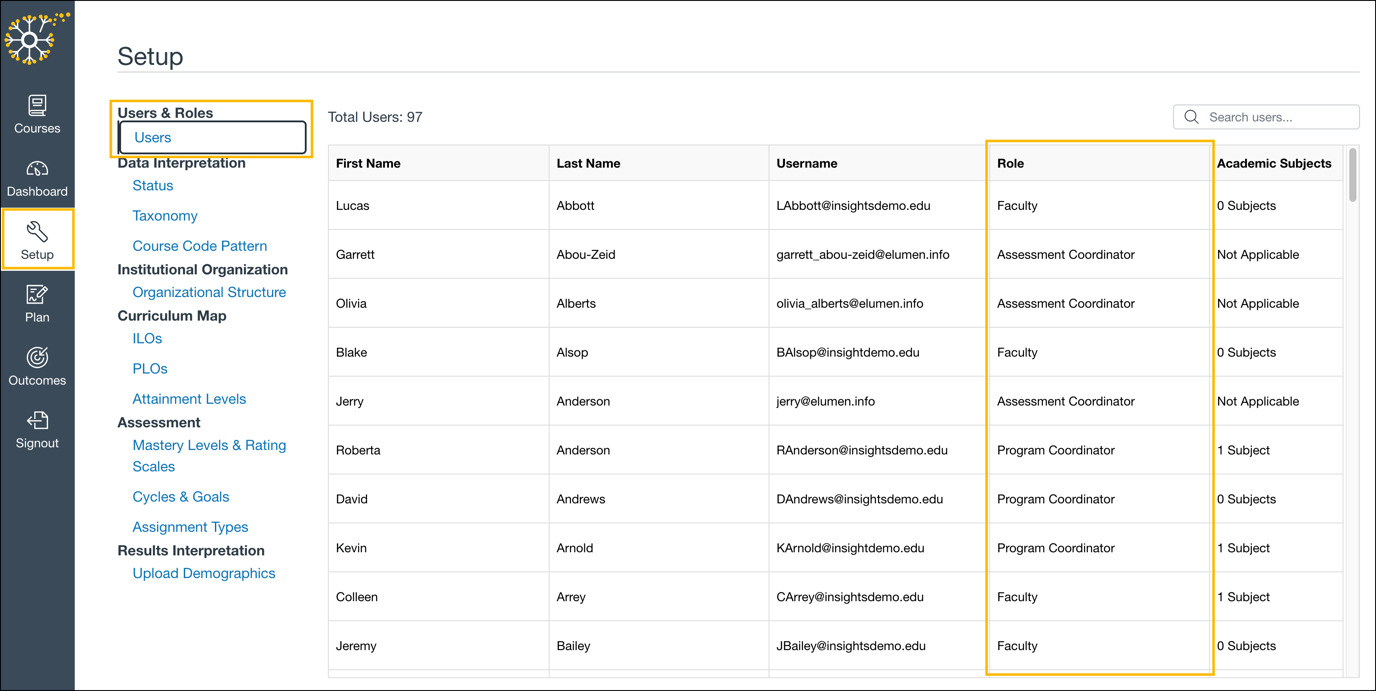Click the search magnifier icon

pyautogui.click(x=1191, y=116)
